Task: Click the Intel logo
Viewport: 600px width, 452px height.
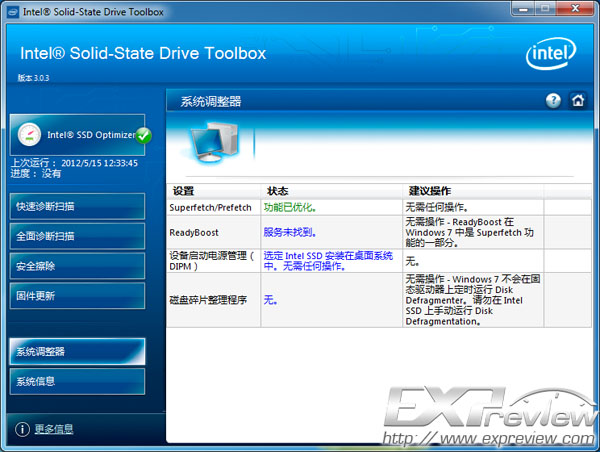Action: coord(551,54)
